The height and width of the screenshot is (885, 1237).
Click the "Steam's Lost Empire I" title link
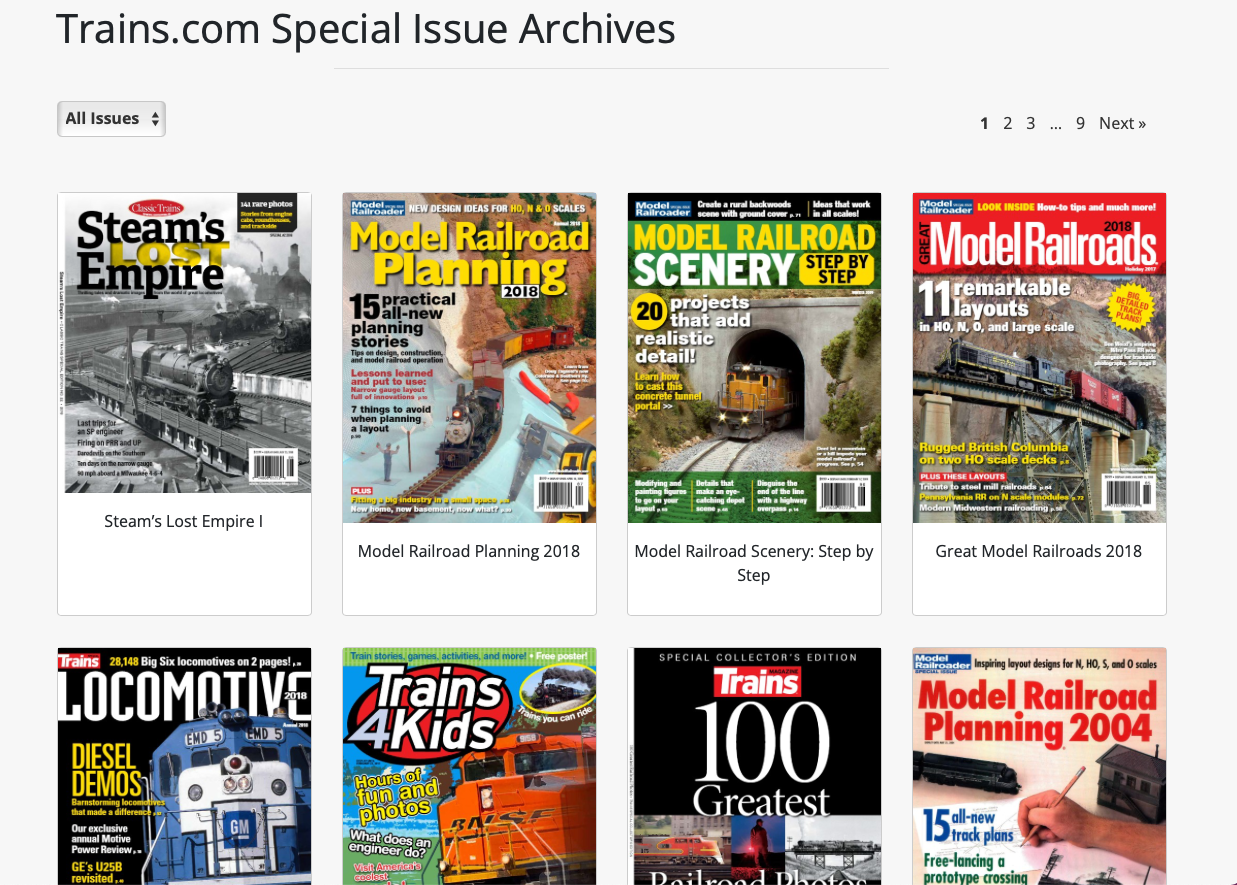[x=184, y=520]
